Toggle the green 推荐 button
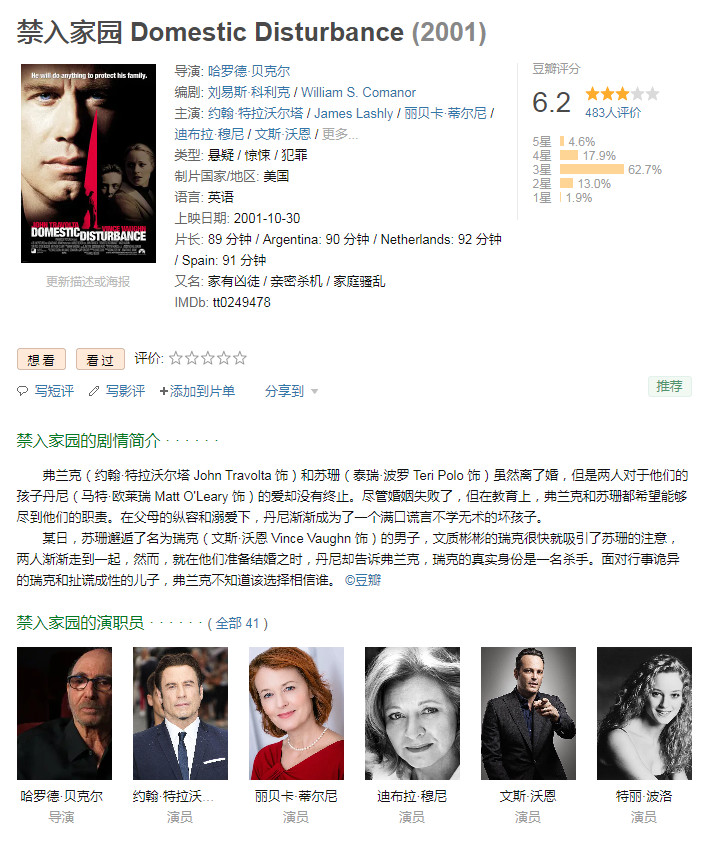 pyautogui.click(x=669, y=386)
